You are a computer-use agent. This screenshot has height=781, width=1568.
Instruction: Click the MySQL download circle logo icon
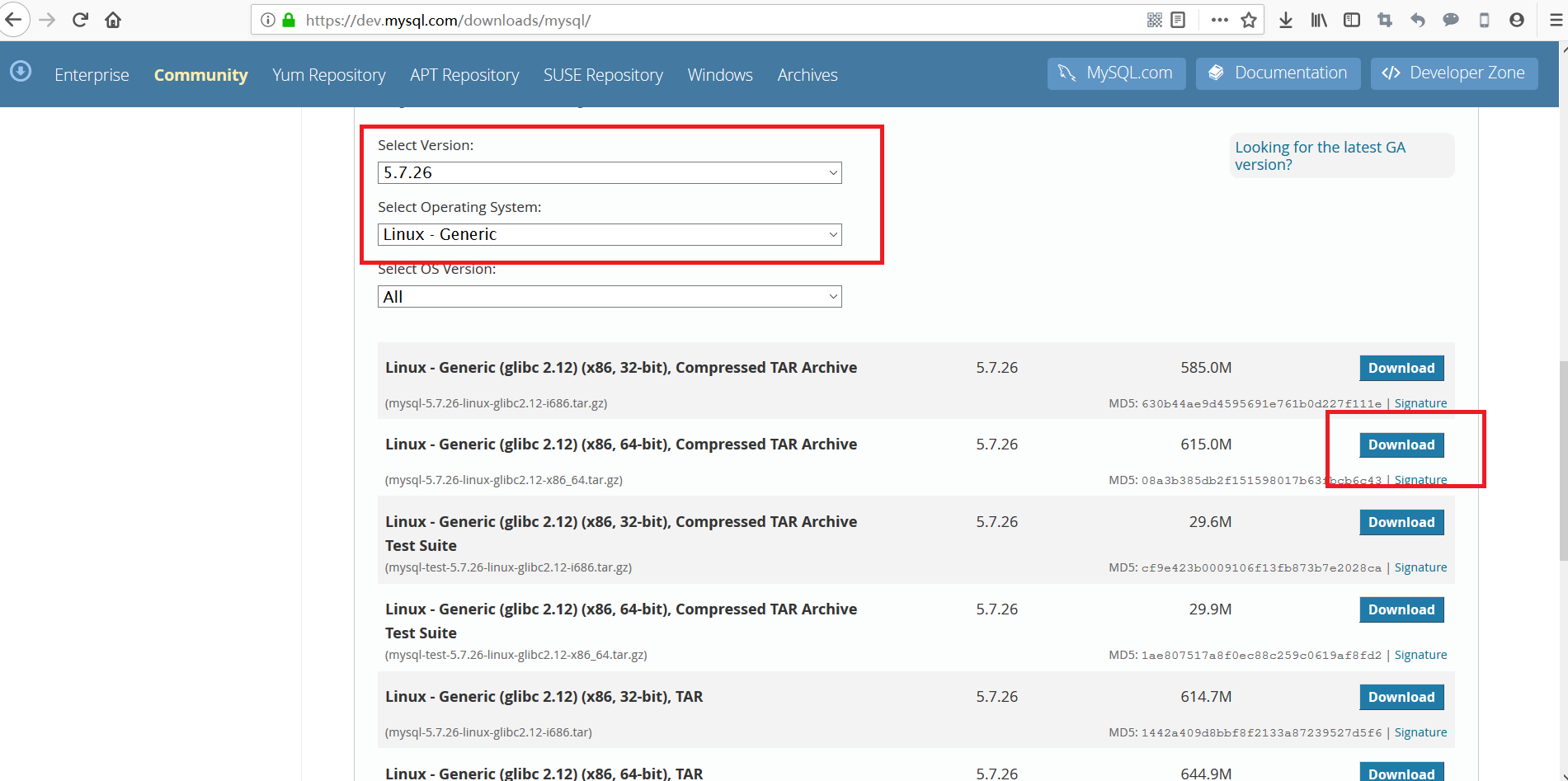pyautogui.click(x=21, y=72)
